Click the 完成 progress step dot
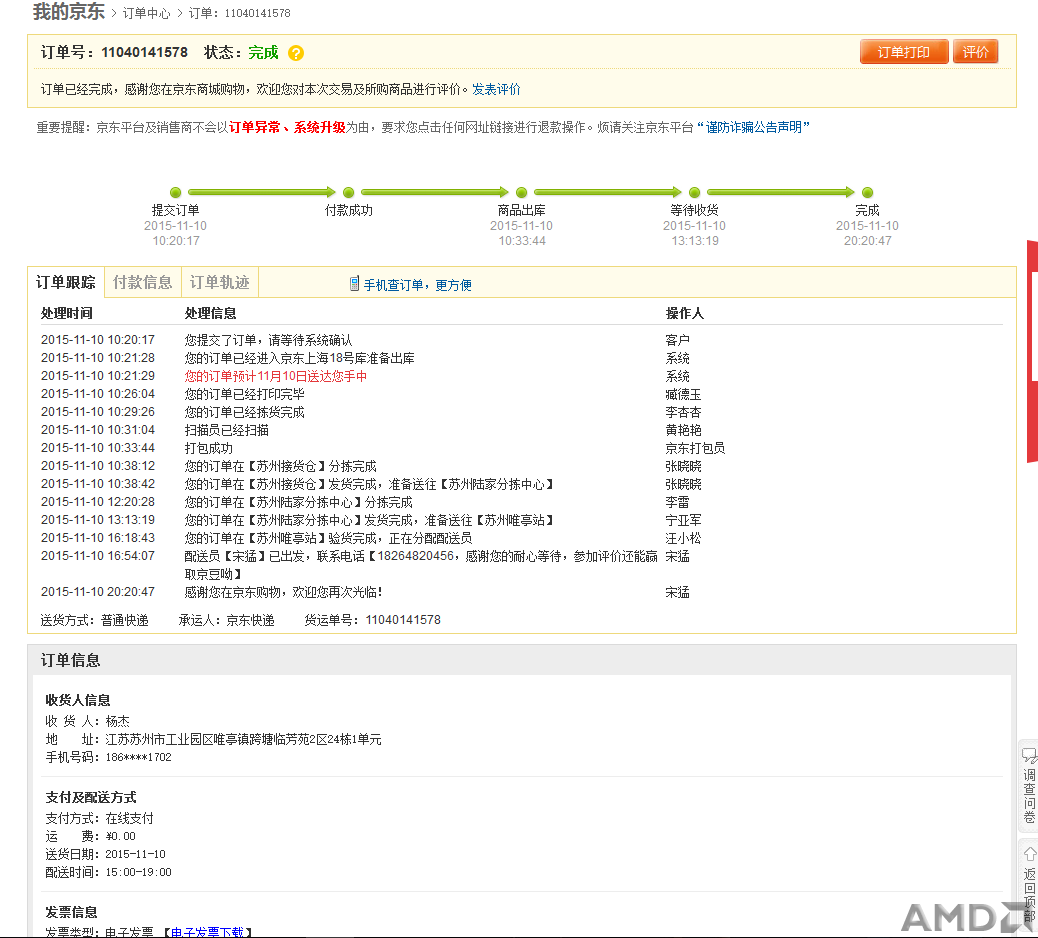 (867, 193)
